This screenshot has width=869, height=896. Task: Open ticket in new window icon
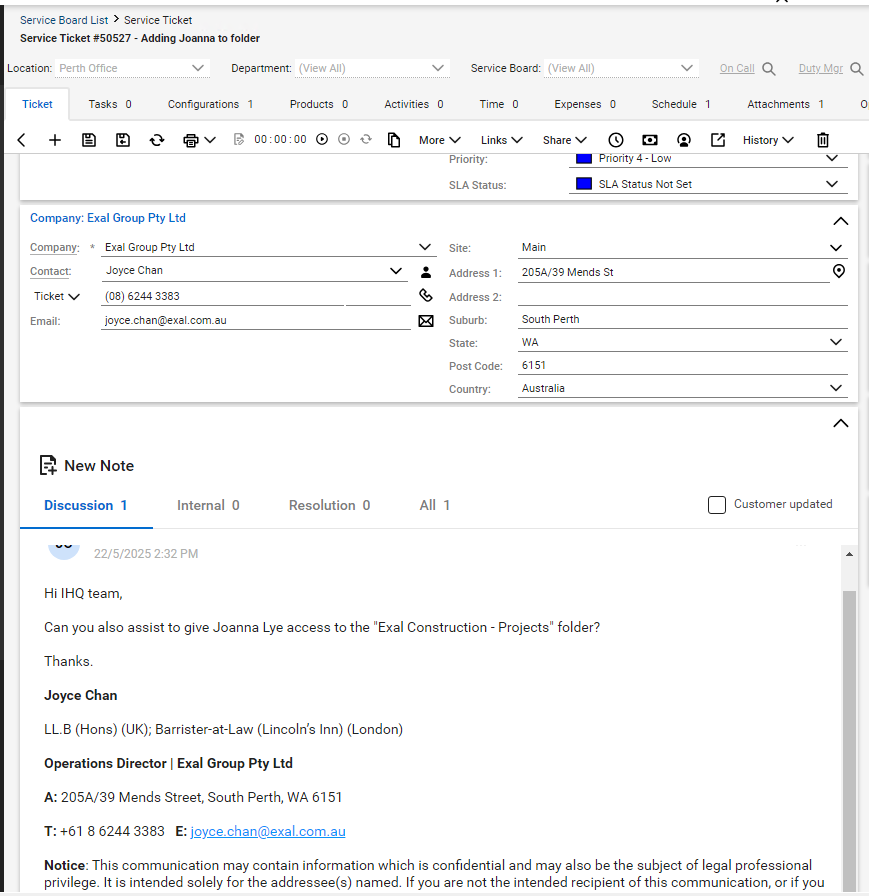click(x=718, y=140)
